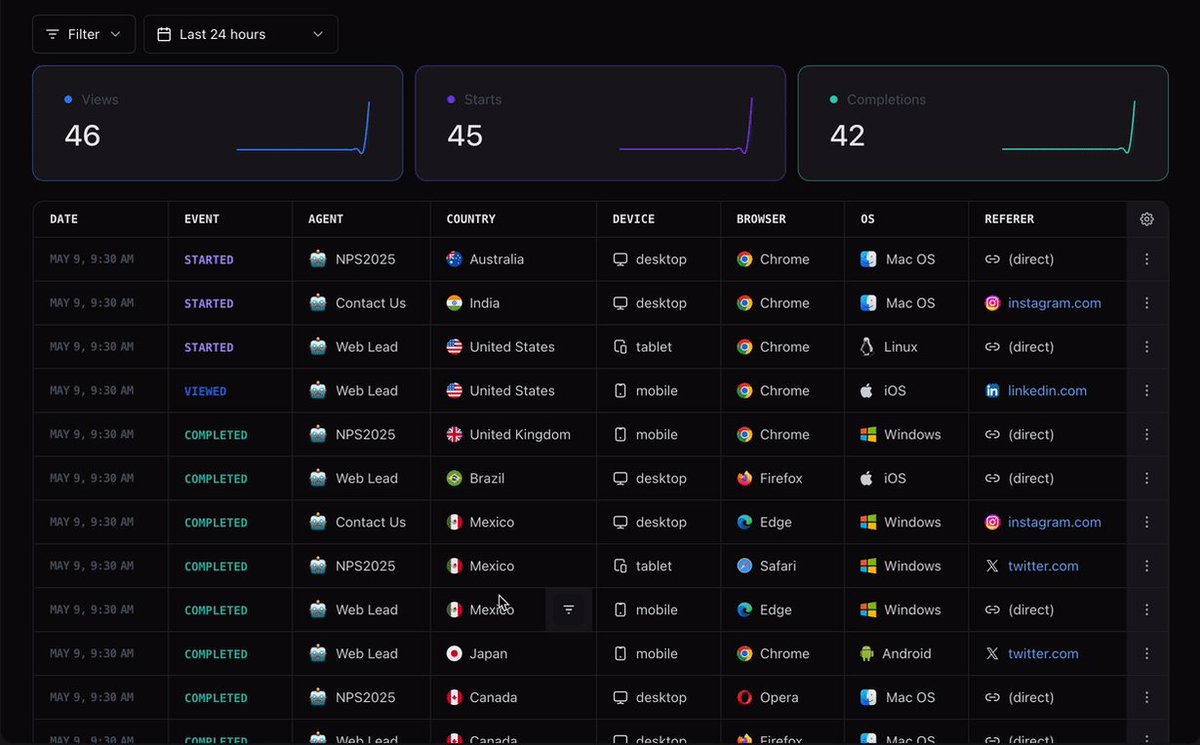Select the Starts stat card
Image resolution: width=1200 pixels, height=745 pixels.
click(x=600, y=123)
